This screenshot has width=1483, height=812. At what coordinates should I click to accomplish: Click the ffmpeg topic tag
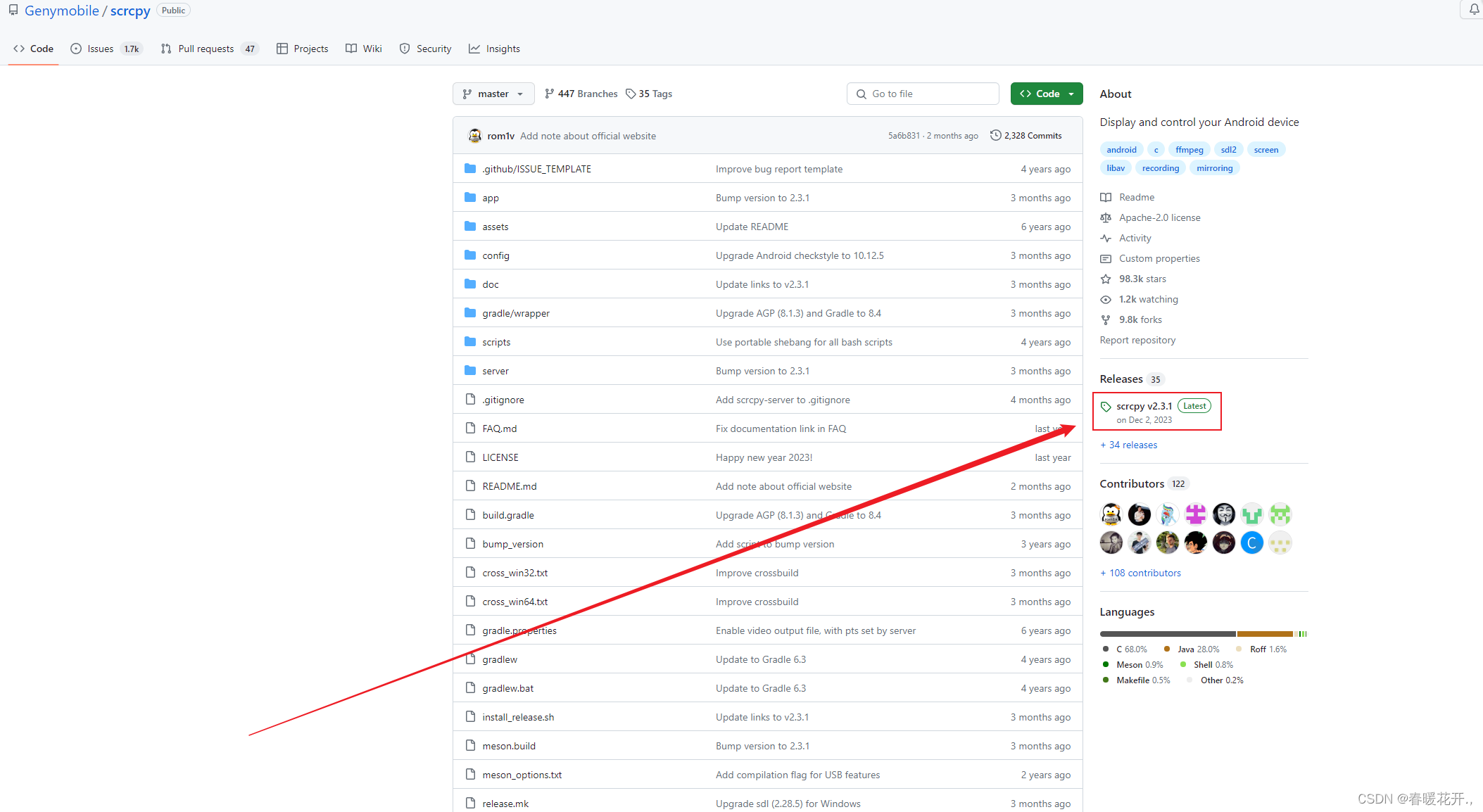pos(1189,149)
